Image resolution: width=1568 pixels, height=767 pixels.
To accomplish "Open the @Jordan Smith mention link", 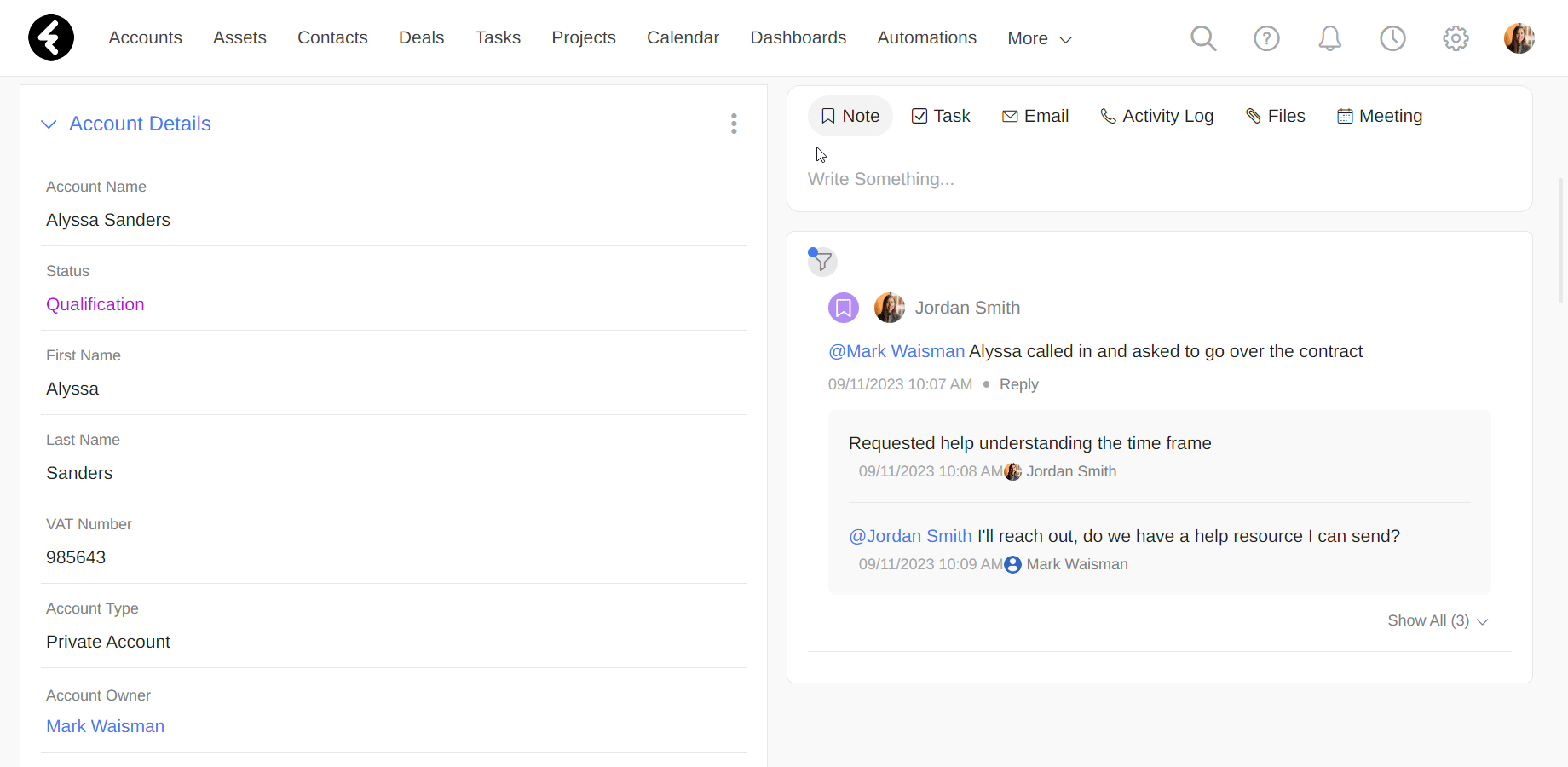I will 910,536.
